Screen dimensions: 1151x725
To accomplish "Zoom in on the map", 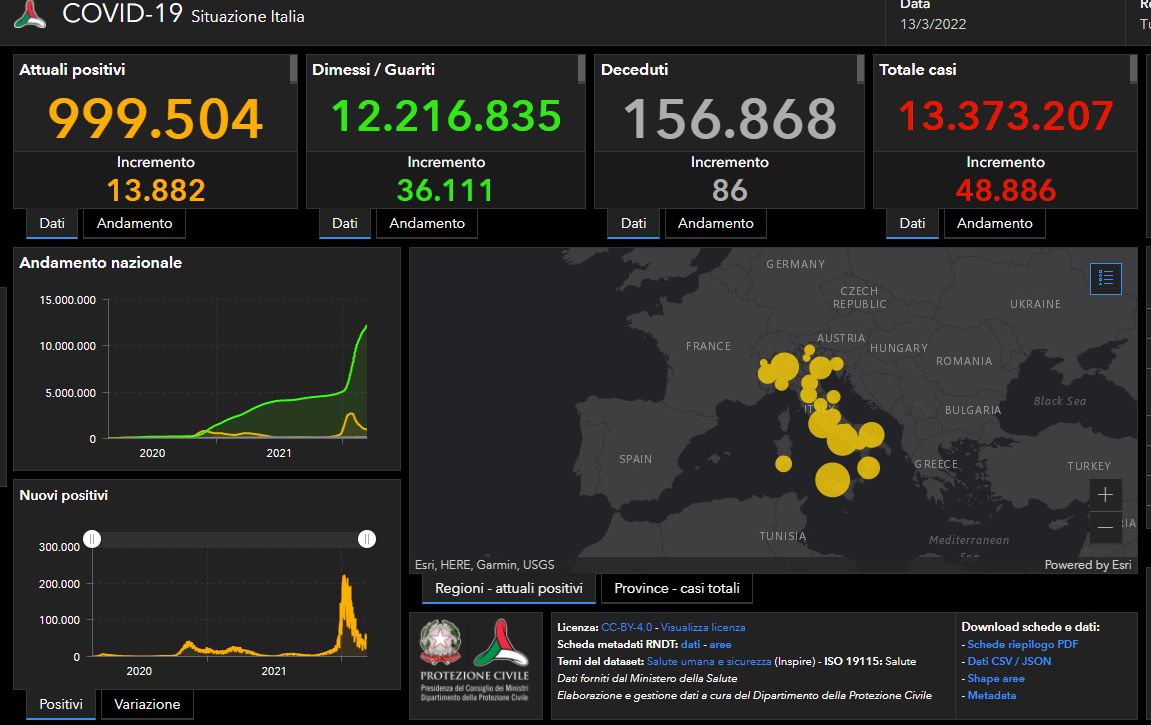I will click(x=1105, y=494).
